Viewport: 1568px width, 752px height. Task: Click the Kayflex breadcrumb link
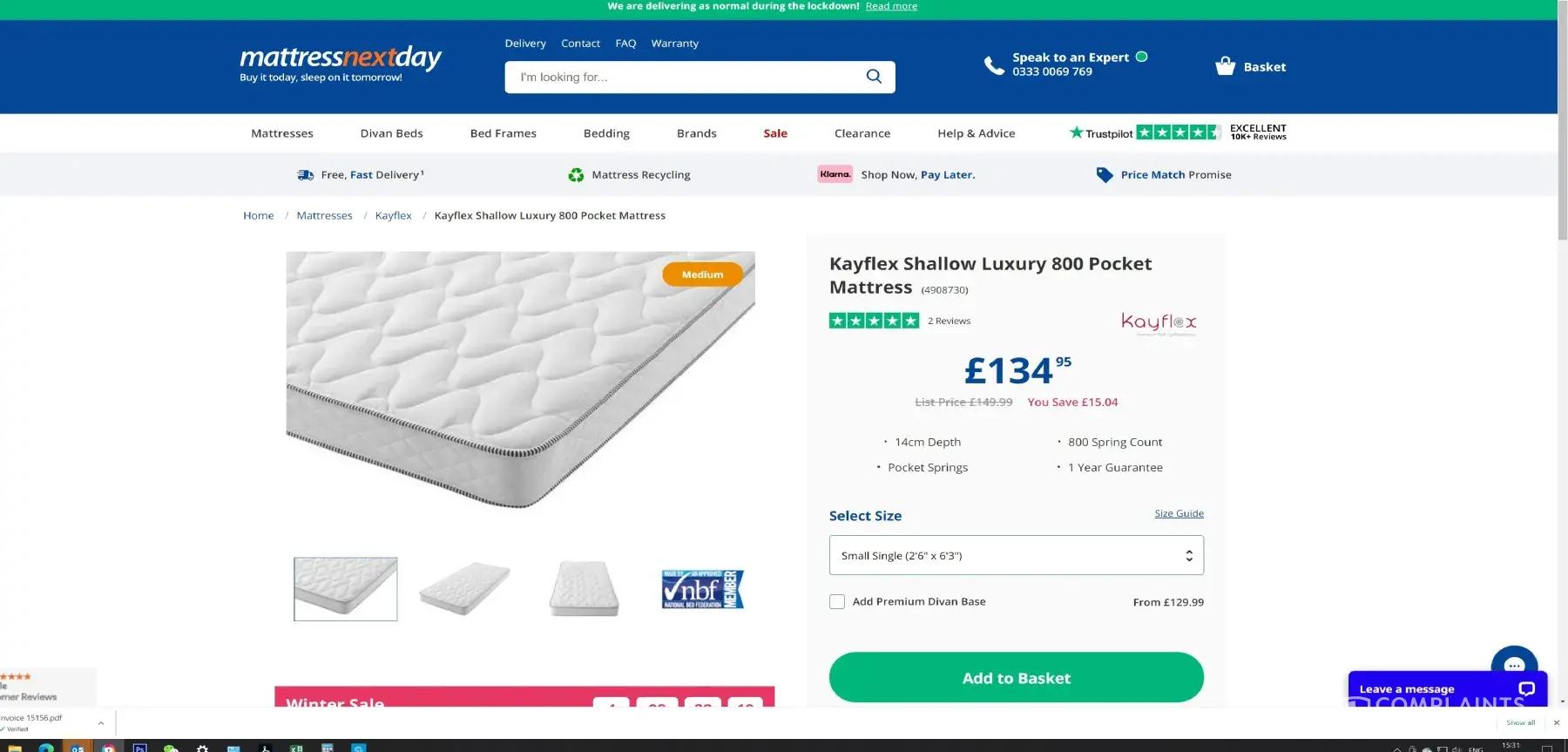tap(393, 216)
